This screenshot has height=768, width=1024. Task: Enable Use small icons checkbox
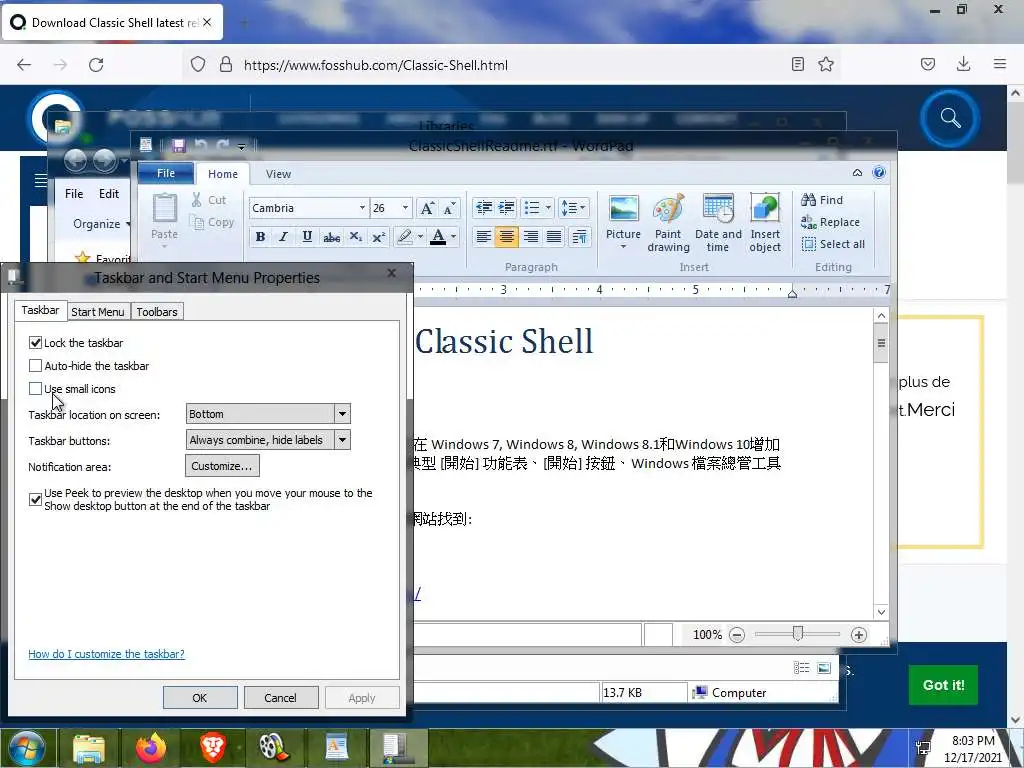coord(35,389)
